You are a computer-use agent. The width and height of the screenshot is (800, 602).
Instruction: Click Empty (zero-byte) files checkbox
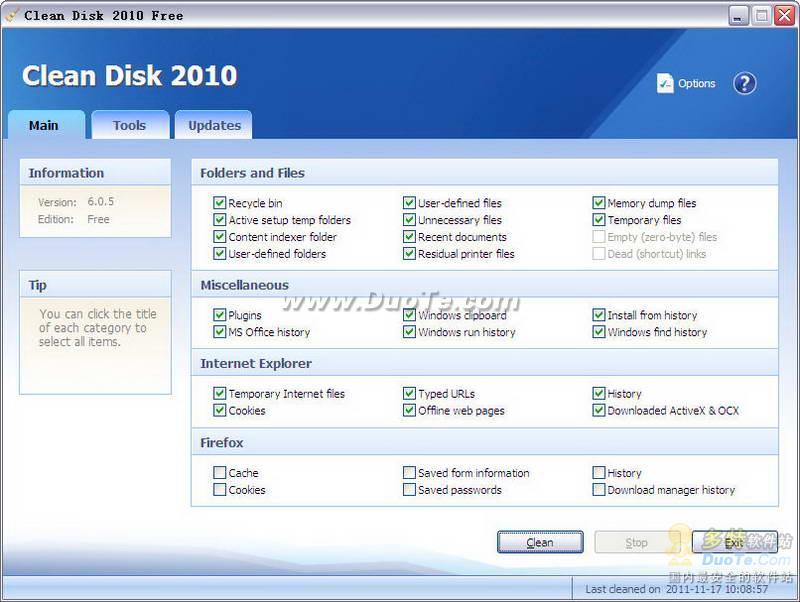(598, 237)
